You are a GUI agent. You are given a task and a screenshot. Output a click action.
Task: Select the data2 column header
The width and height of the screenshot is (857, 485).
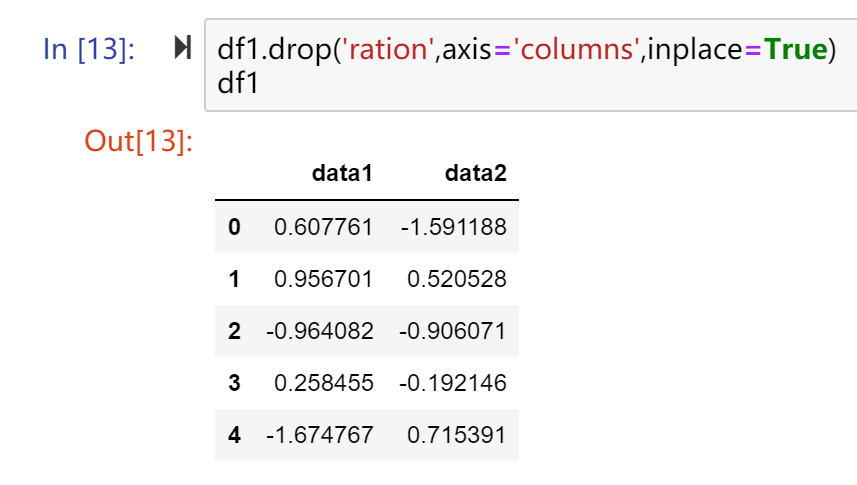476,173
